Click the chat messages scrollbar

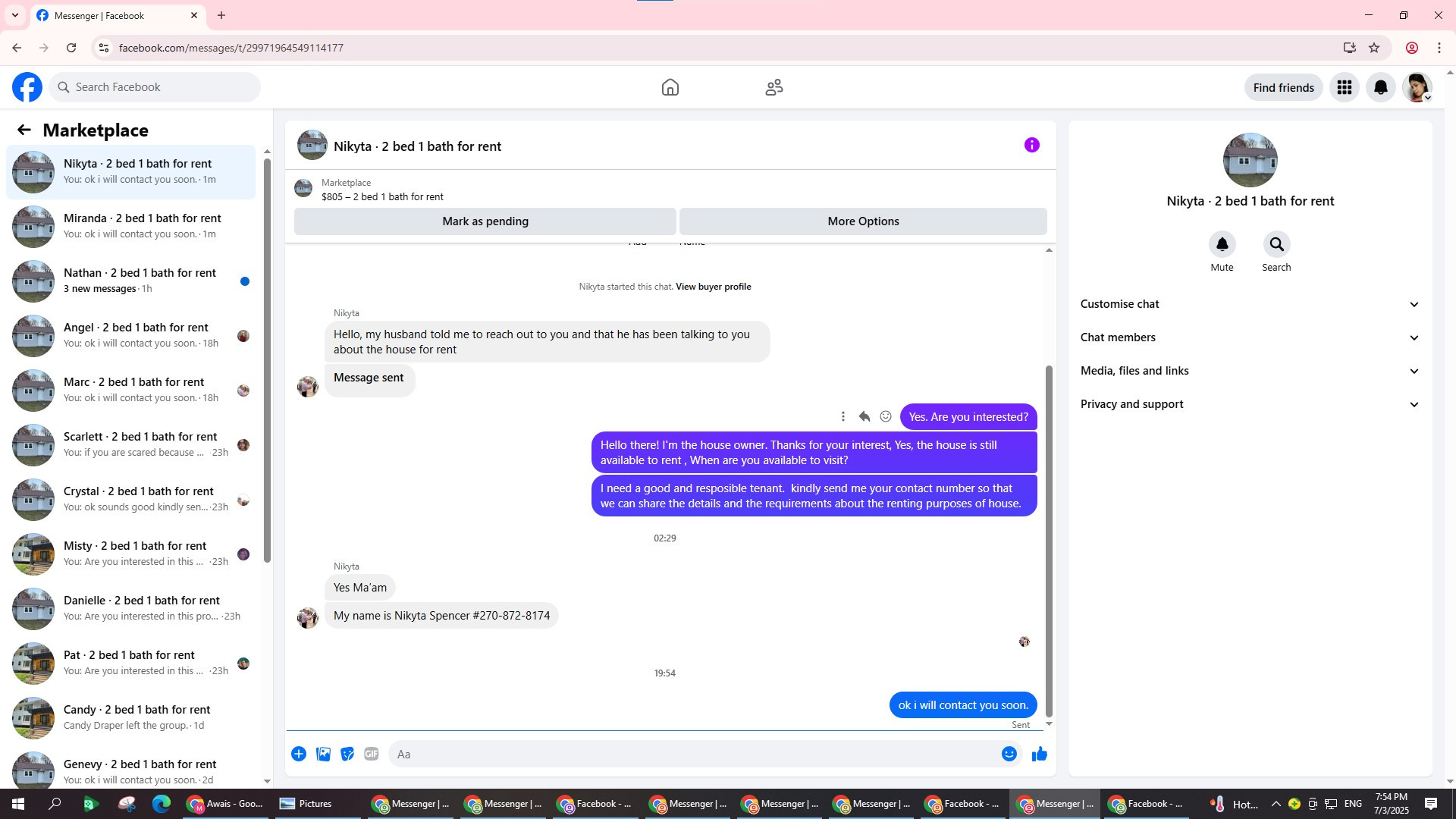(1049, 540)
